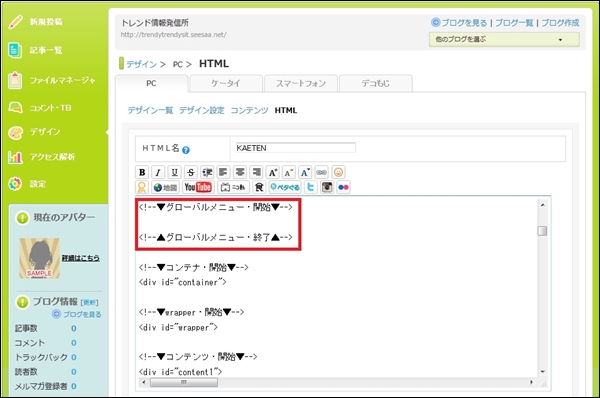Switch to the スマートフォン tab
This screenshot has height=398, width=600.
click(301, 83)
